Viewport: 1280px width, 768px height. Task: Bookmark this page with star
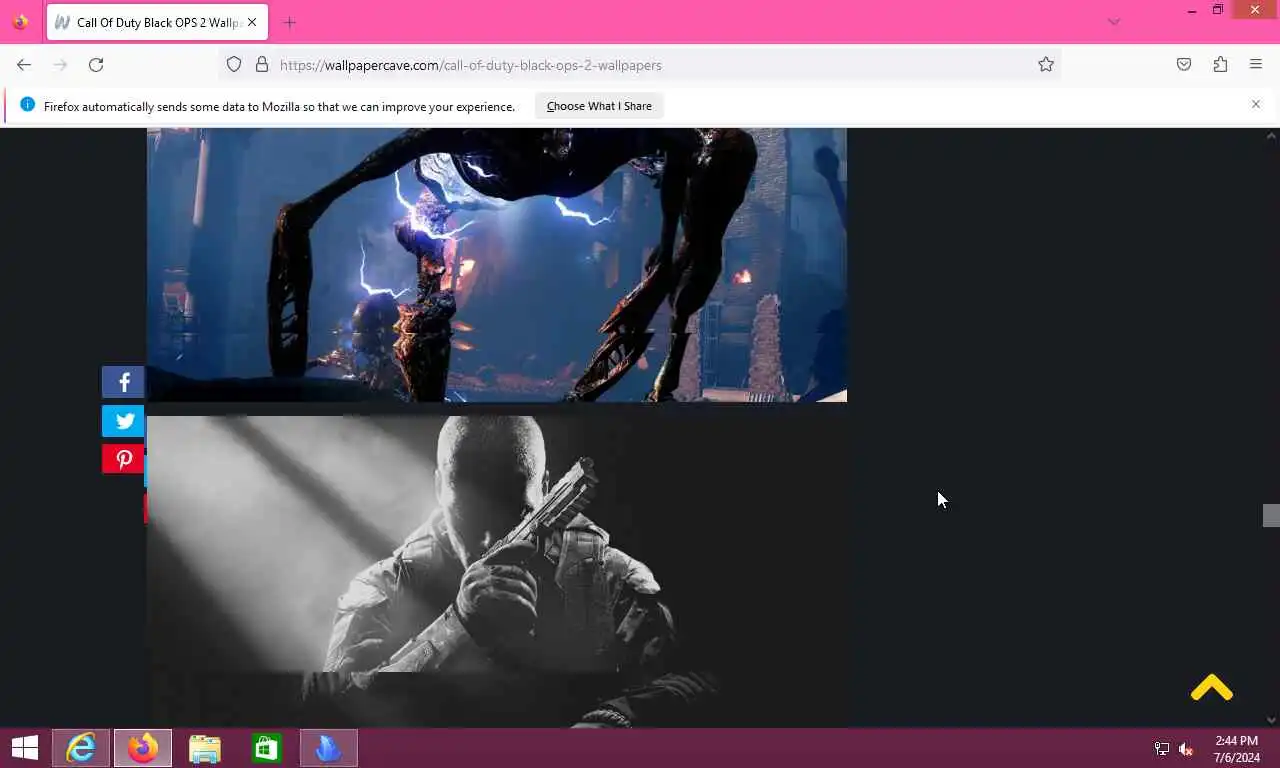tap(1046, 65)
